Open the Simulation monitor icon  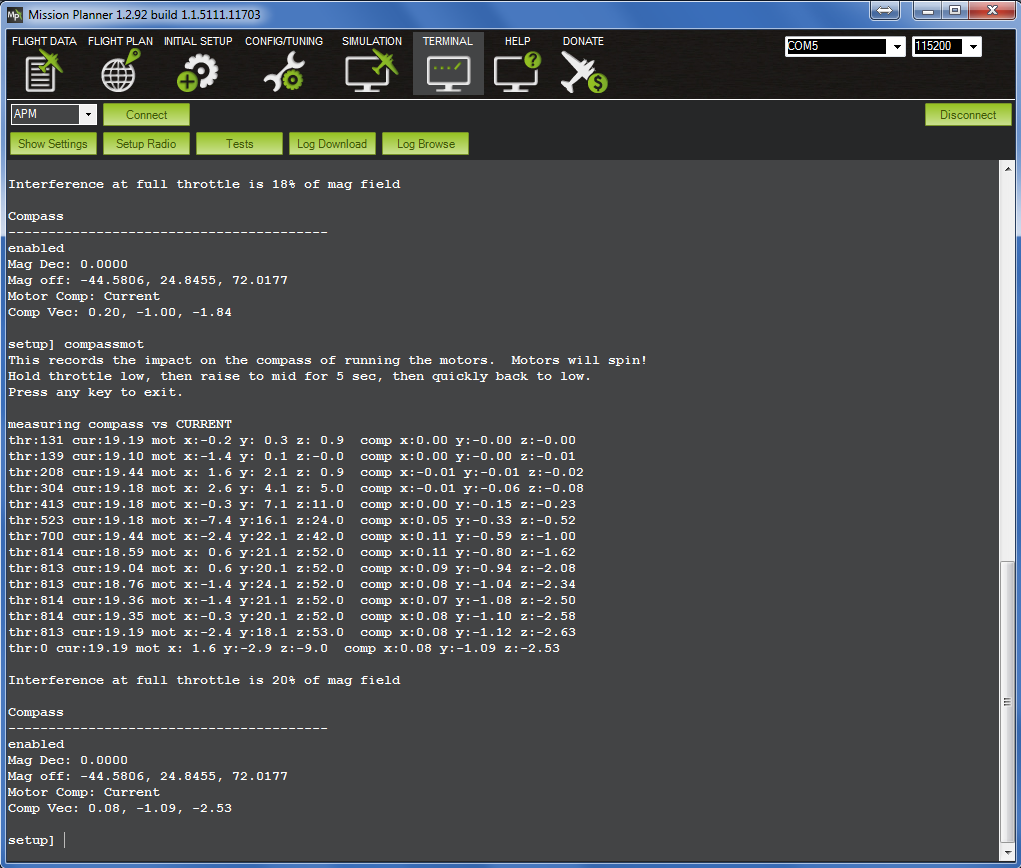371,72
